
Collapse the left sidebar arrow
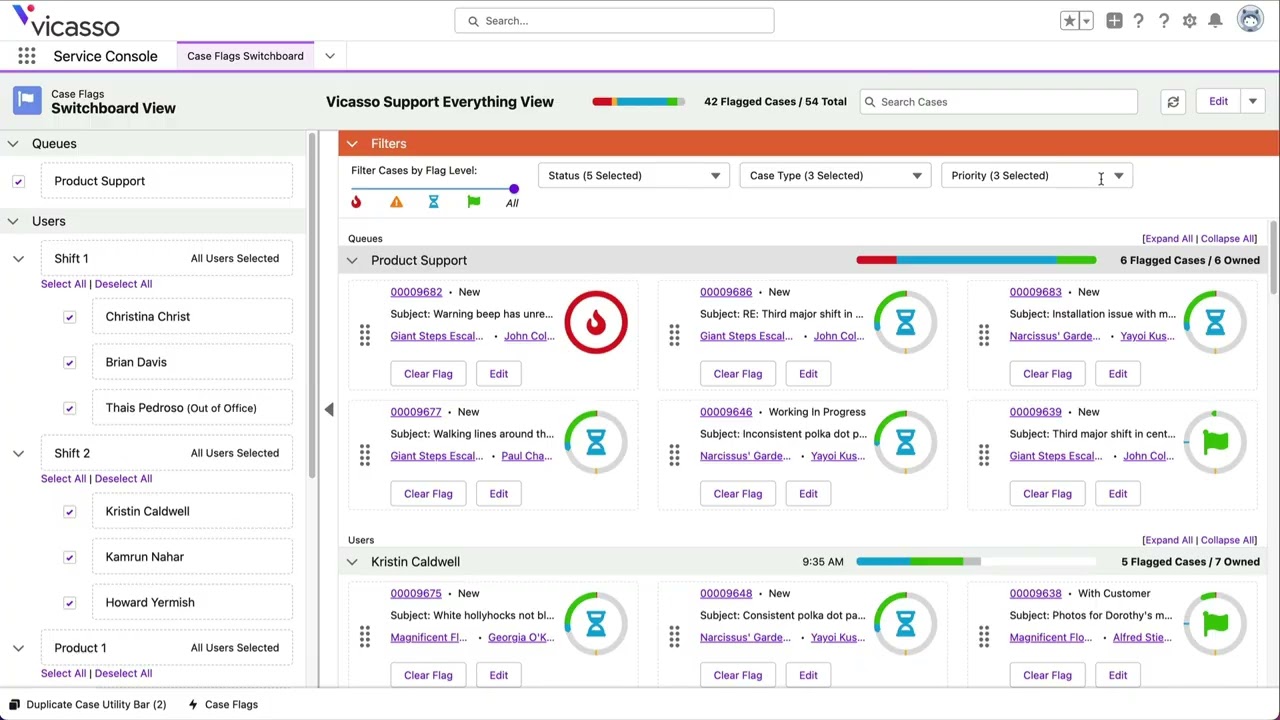[329, 409]
